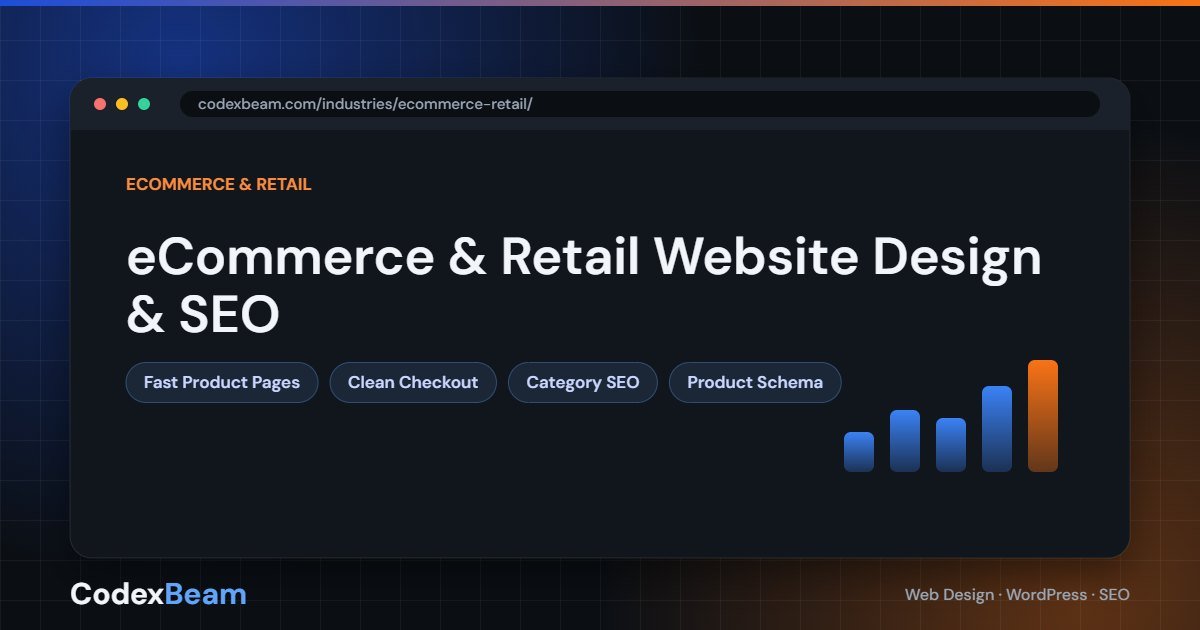Screen dimensions: 1200x630
Task: Click the orange ECOMMERCE & RETAIL label
Action: (x=219, y=184)
